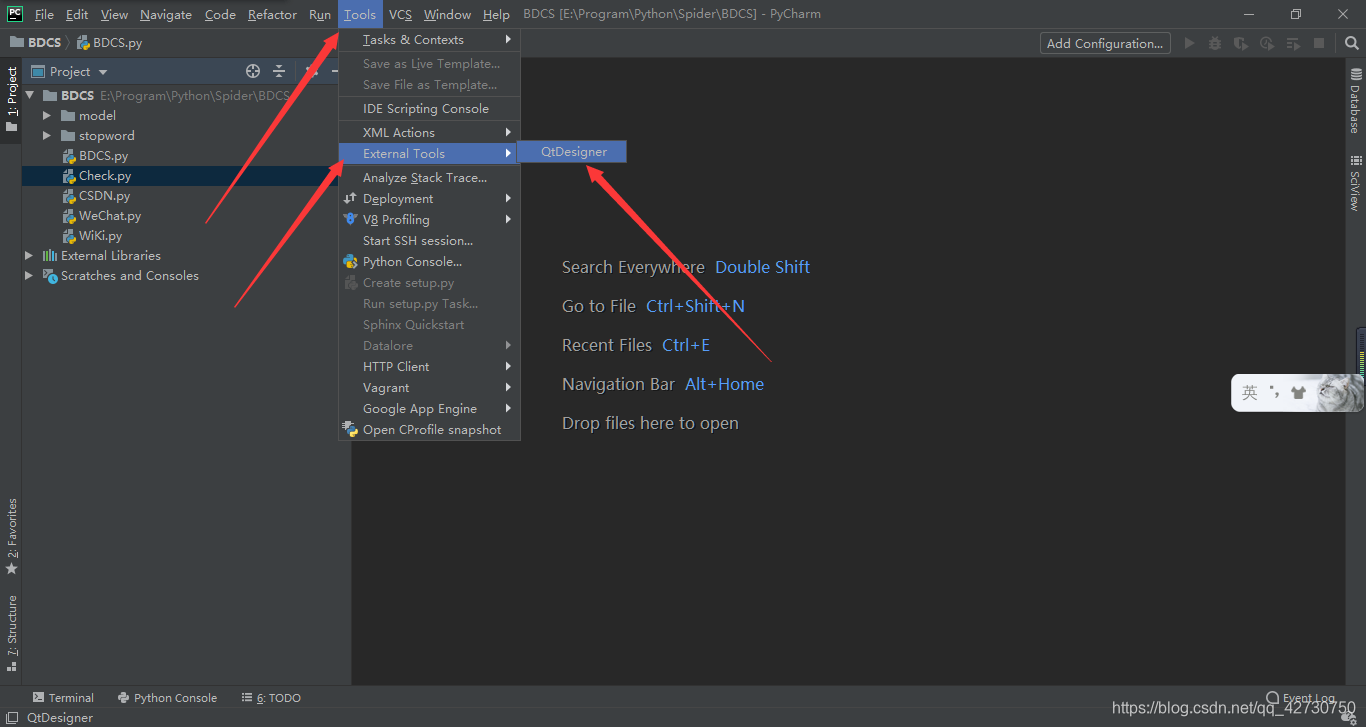
Task: Click the Help menu
Action: (x=496, y=14)
